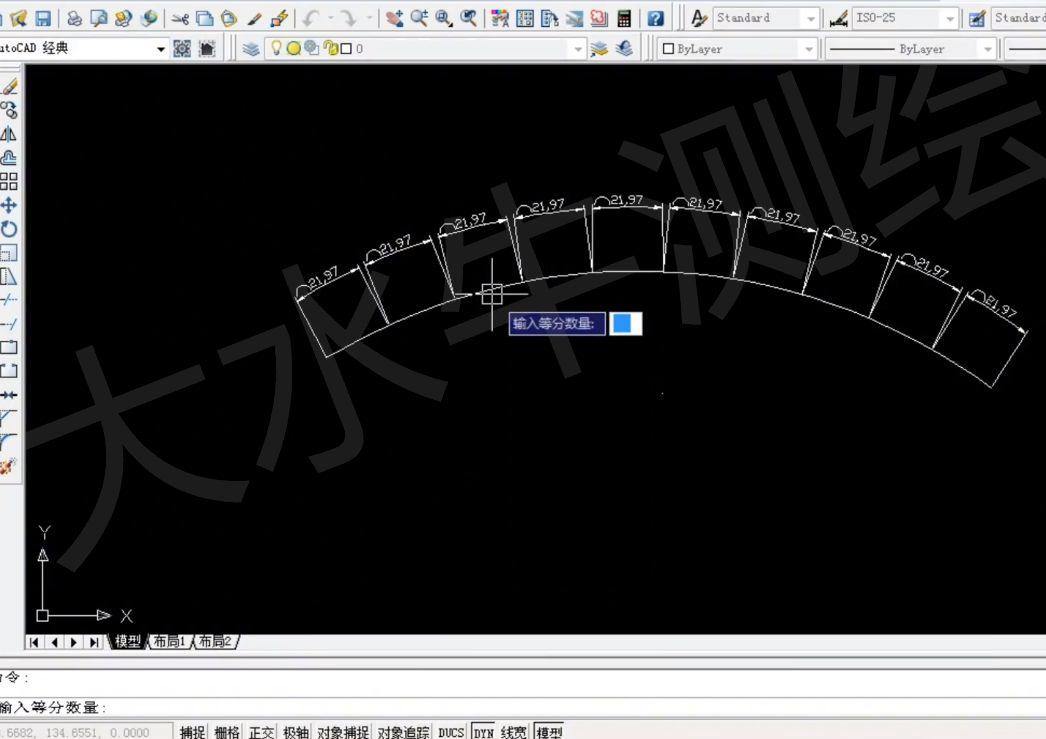Screen dimensions: 1046x739
Task: Switch to the 布局1 layout tab
Action: click(x=169, y=642)
